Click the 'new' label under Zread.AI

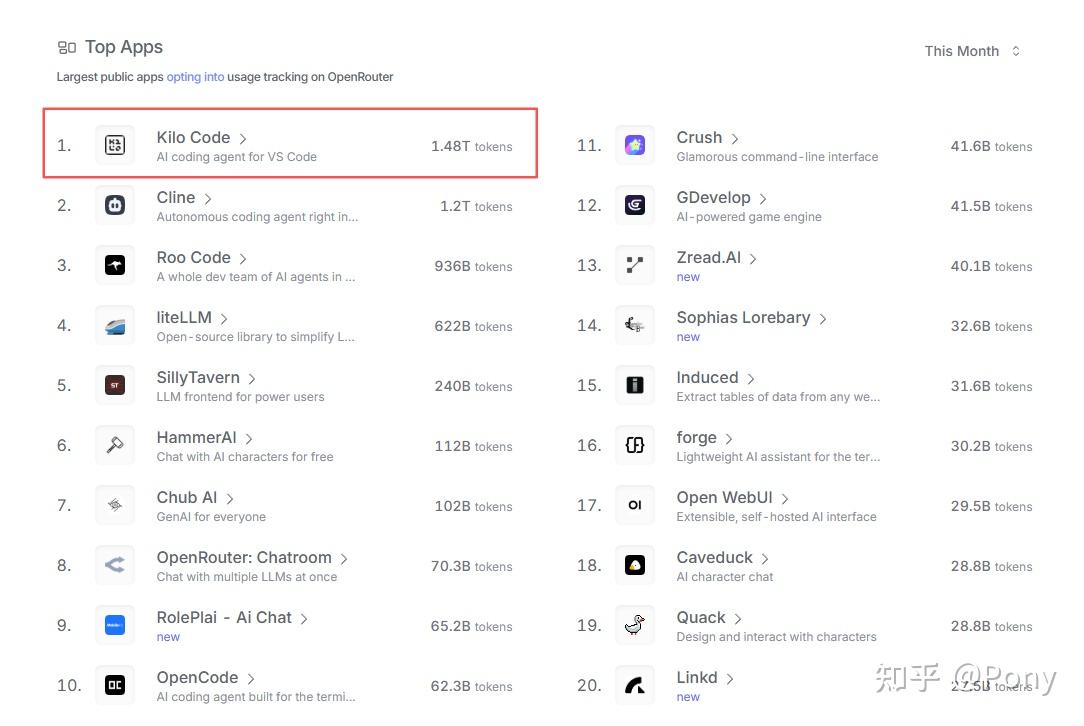point(688,277)
